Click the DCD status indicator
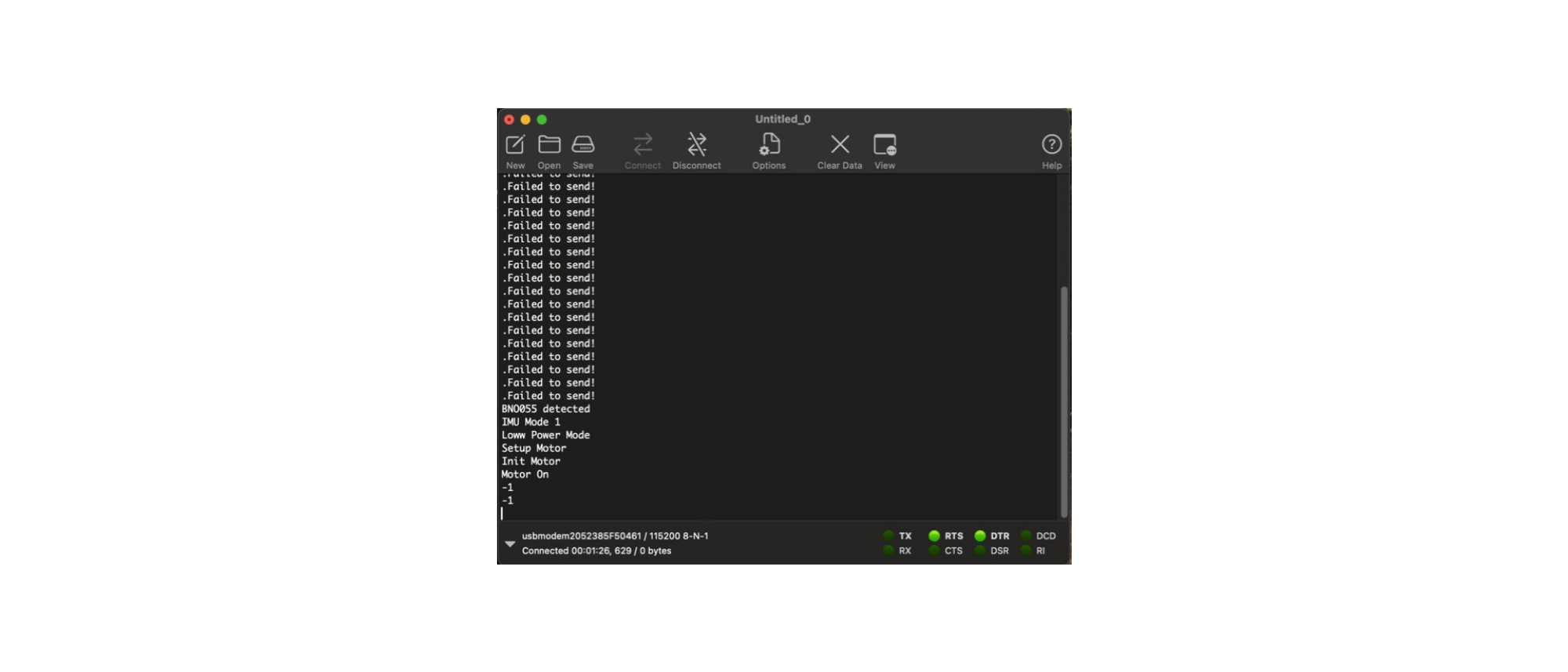Image resolution: width=1568 pixels, height=672 pixels. point(1025,536)
